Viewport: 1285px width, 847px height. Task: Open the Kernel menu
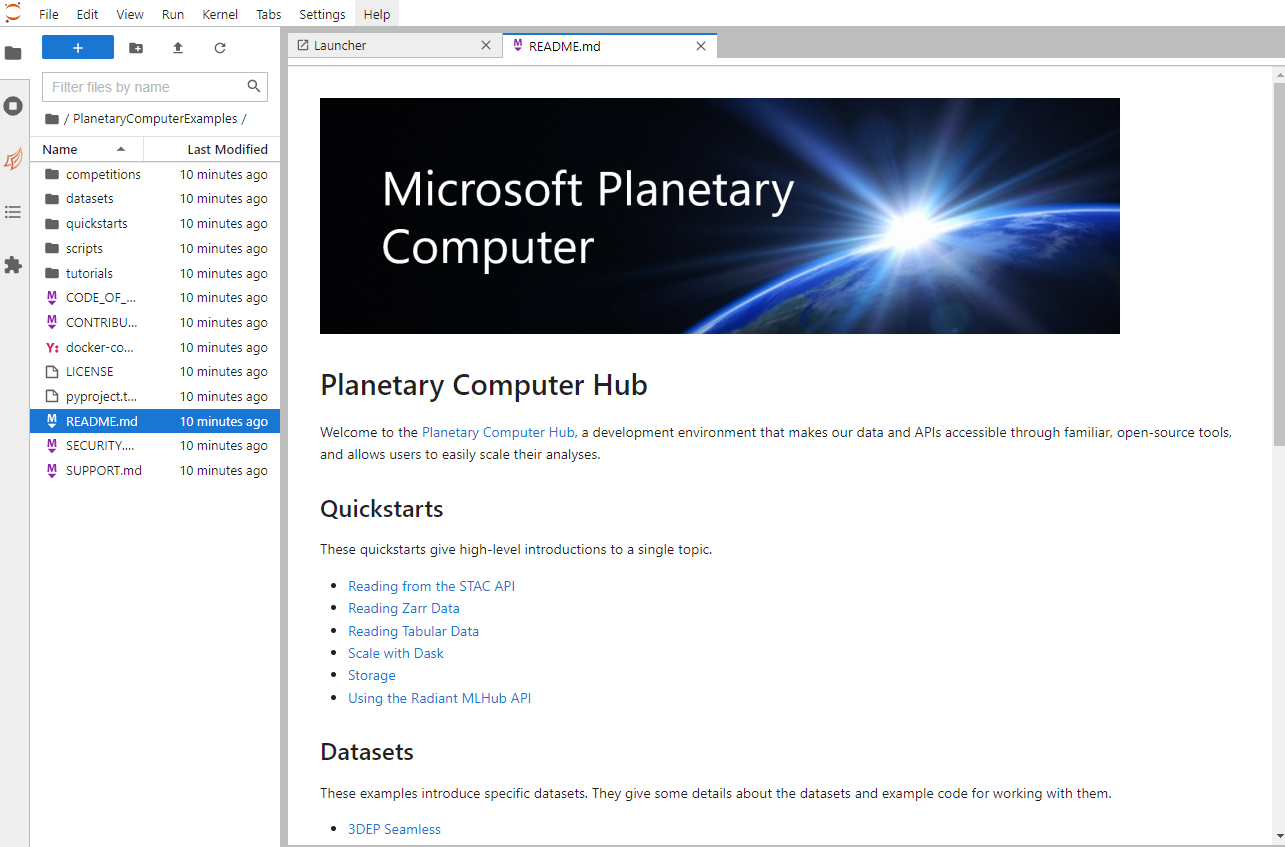[x=220, y=14]
